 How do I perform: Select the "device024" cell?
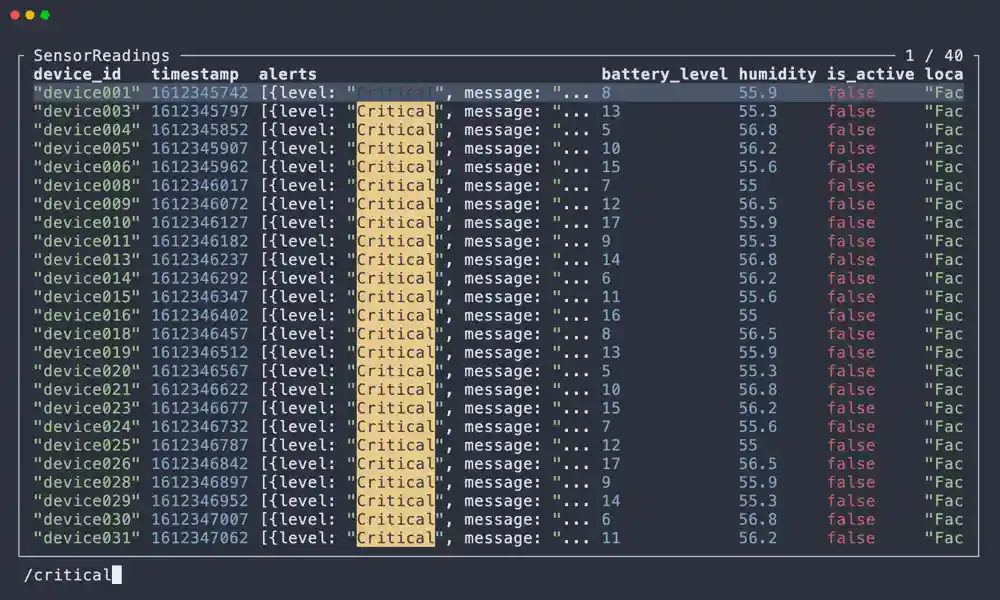click(87, 427)
